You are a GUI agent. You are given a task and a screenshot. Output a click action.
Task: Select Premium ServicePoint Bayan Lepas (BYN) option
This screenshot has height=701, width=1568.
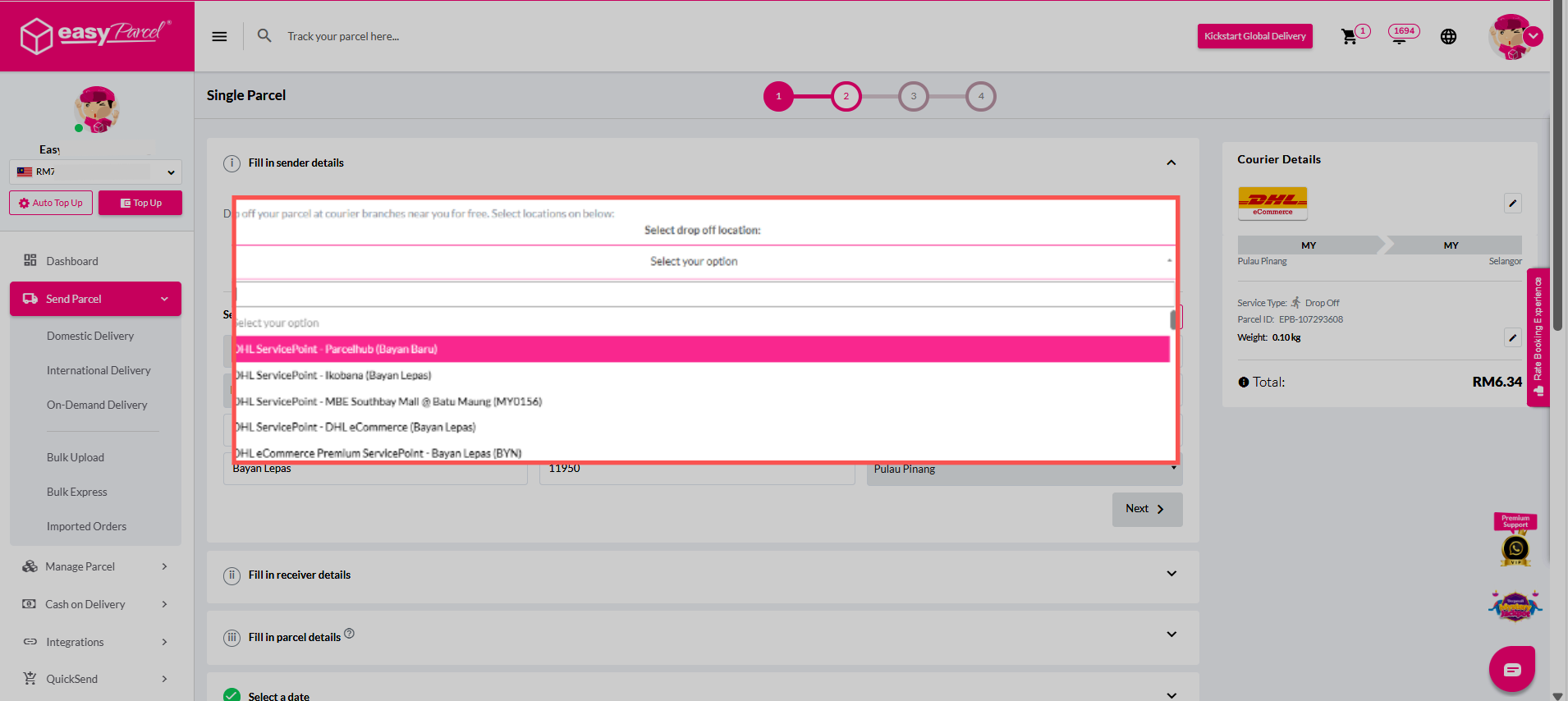(703, 452)
